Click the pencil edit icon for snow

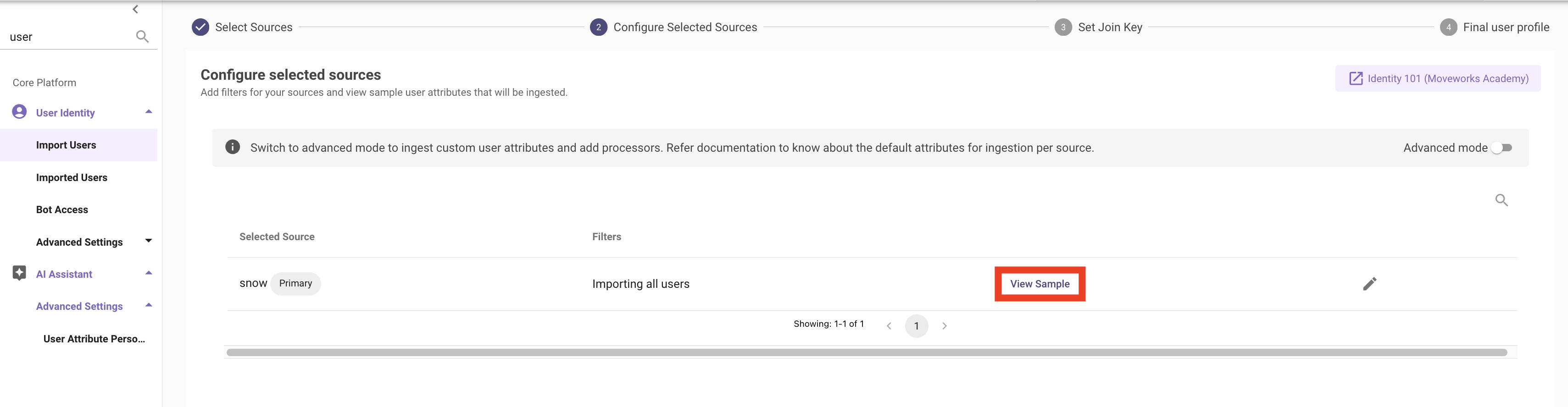(1369, 284)
